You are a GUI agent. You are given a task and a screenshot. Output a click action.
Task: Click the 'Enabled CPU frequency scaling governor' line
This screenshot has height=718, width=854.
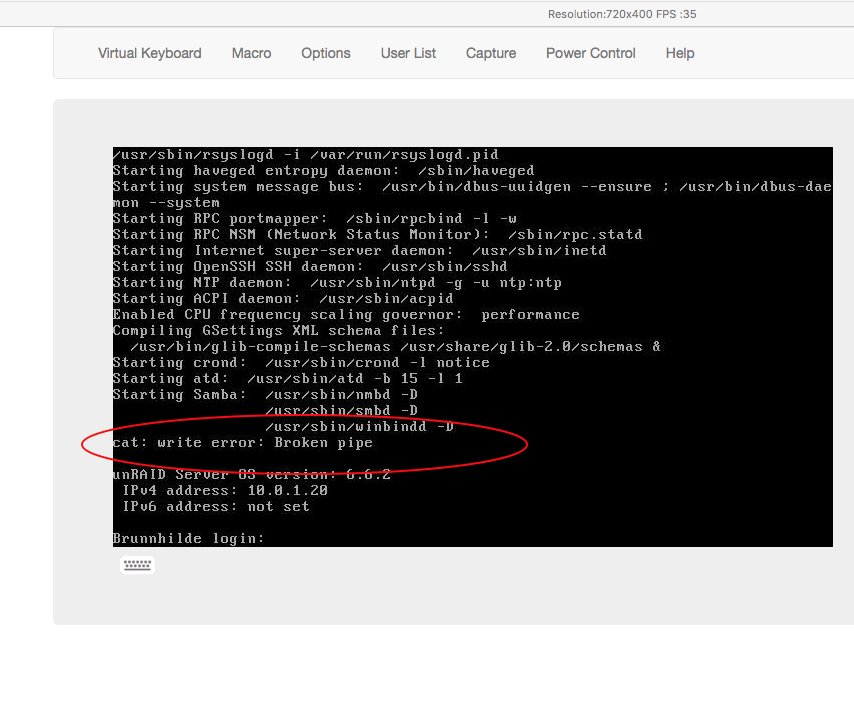pos(346,314)
